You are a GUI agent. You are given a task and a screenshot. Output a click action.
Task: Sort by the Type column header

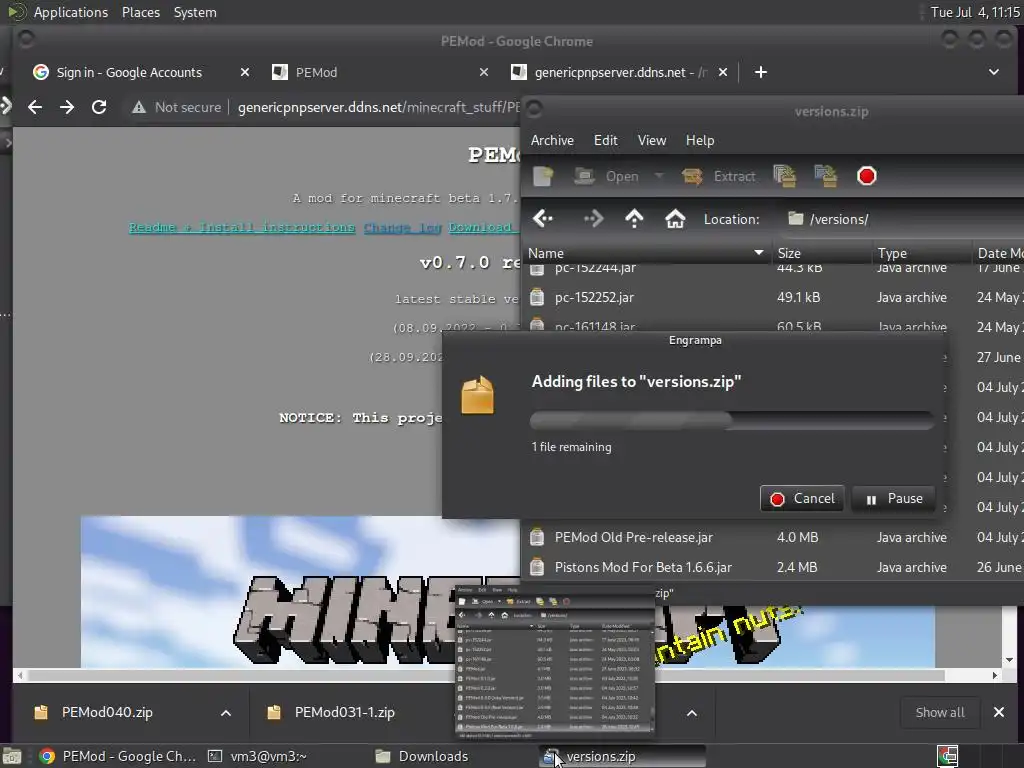point(921,253)
